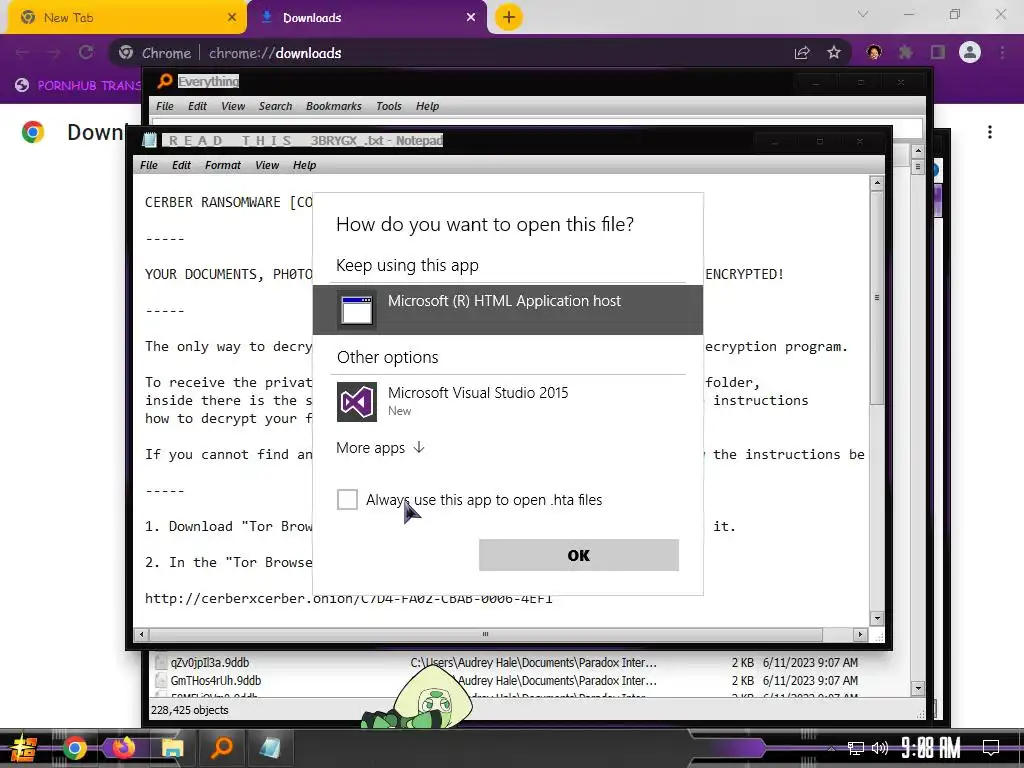The image size is (1024, 768).
Task: Open Everything window Bookmarks menu
Action: pos(334,106)
